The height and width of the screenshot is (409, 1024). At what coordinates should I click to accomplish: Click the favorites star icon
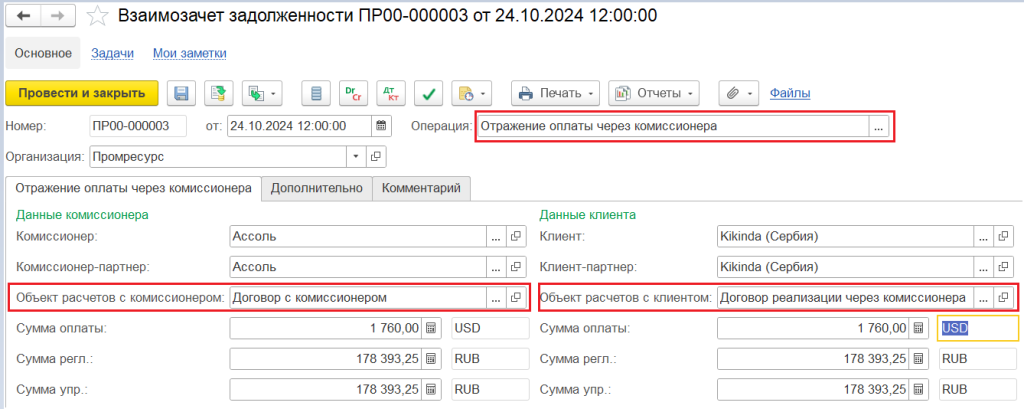point(97,16)
